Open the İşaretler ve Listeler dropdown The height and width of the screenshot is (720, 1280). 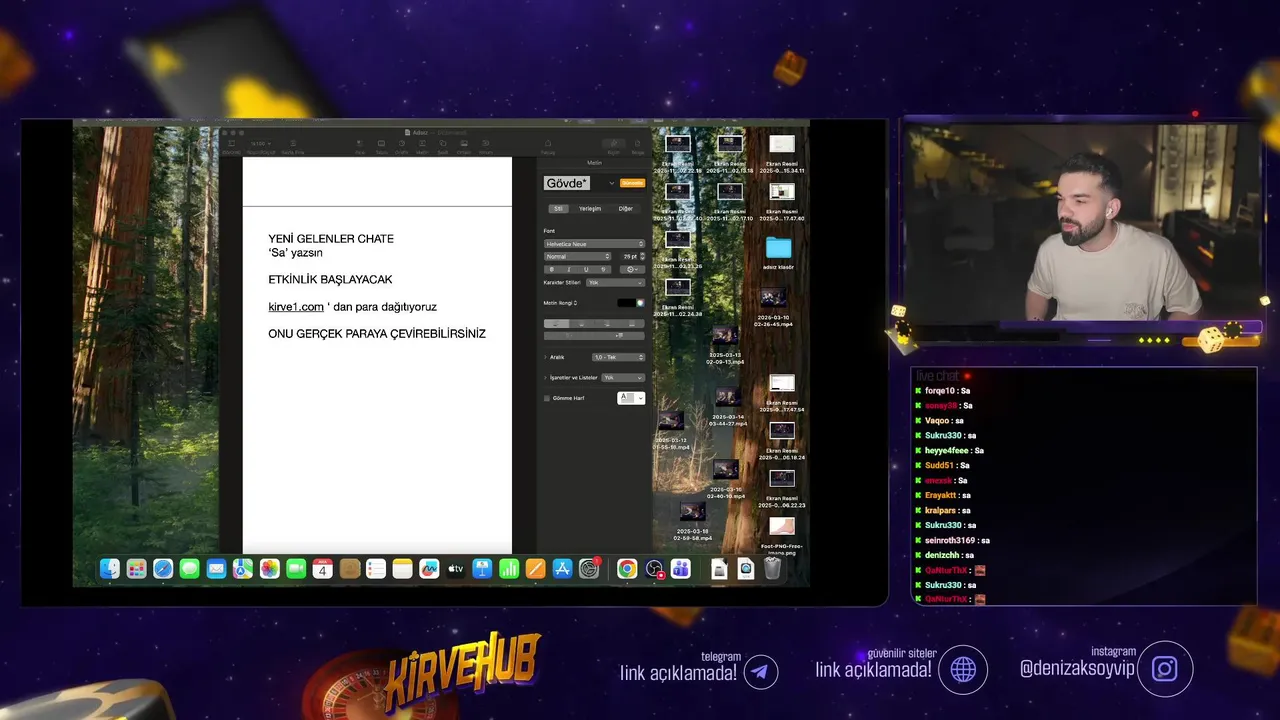coord(623,377)
